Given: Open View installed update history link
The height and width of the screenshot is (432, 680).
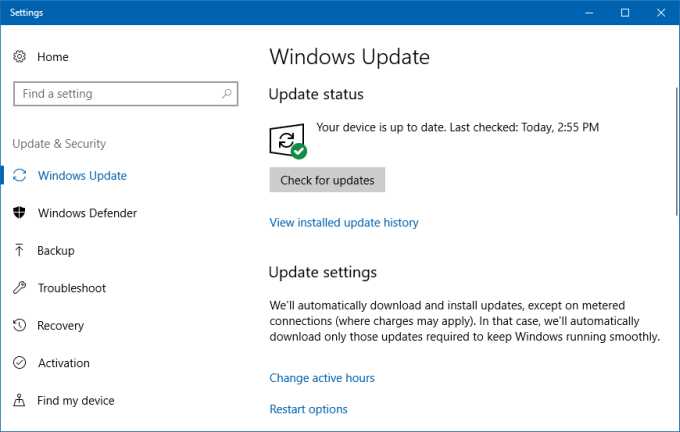Looking at the screenshot, I should pos(344,223).
